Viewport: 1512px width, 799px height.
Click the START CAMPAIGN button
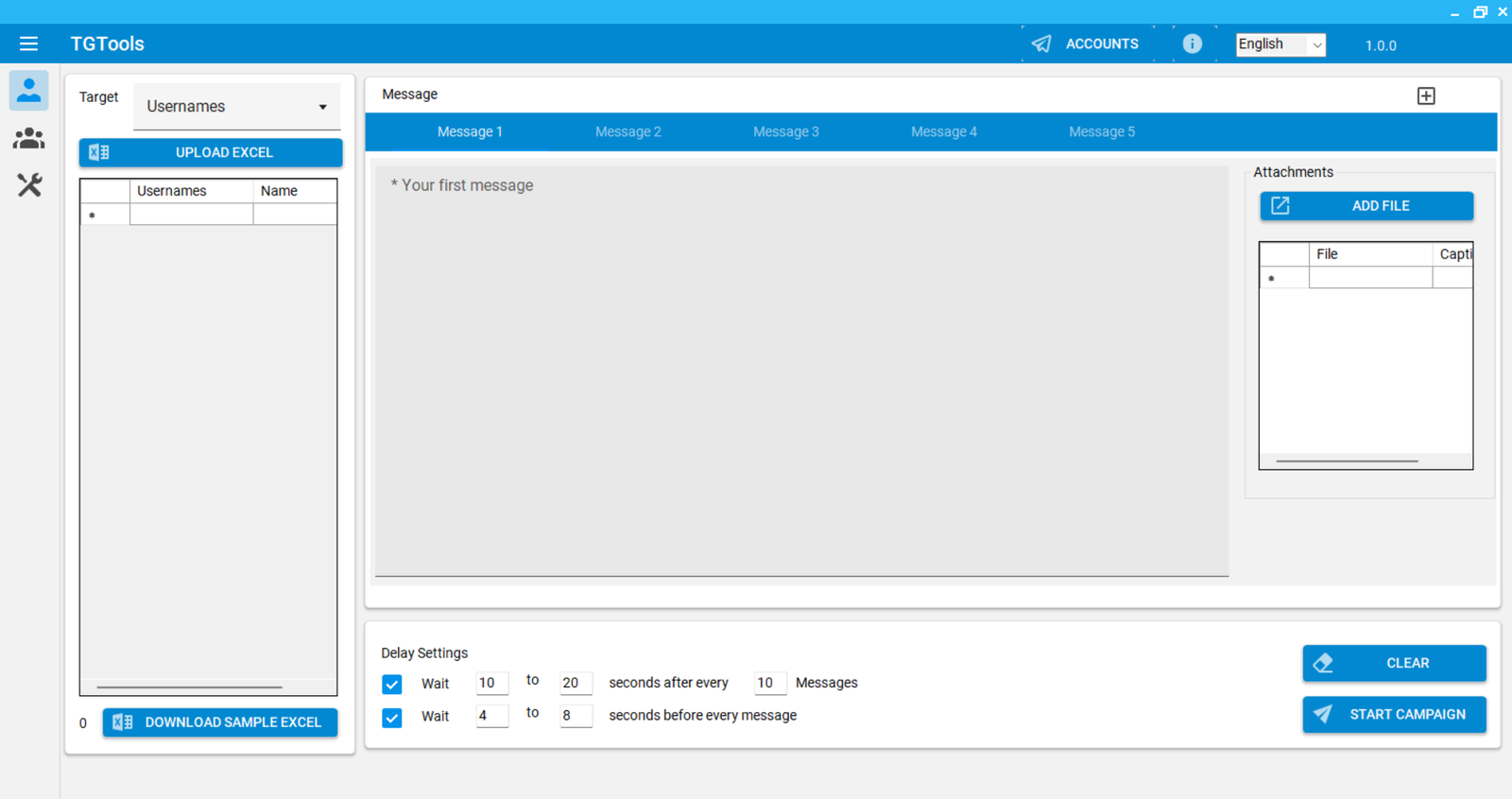click(1394, 714)
